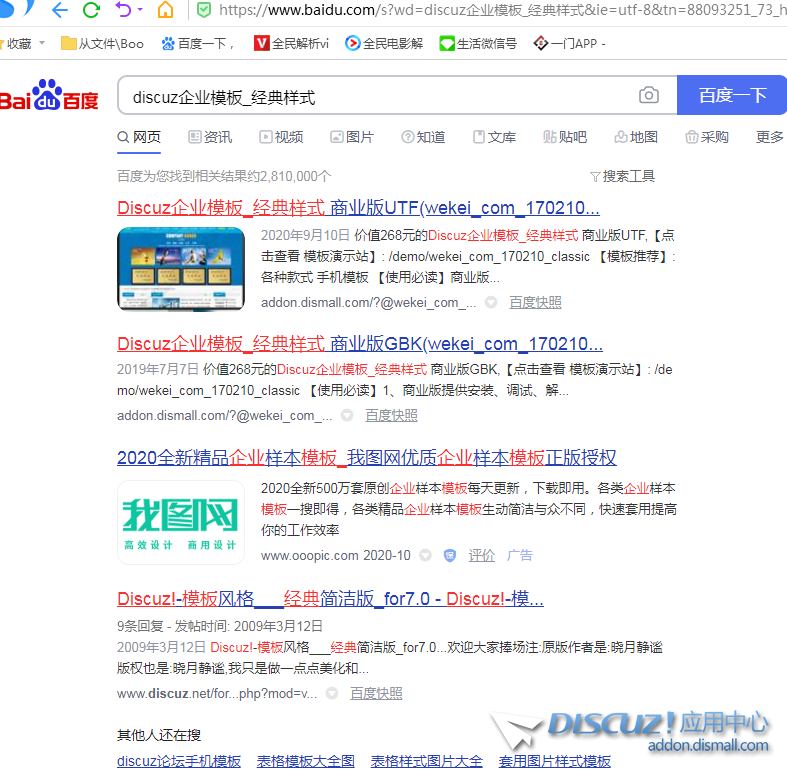Switch to the 知道 tab
Viewport: 787px width, 771px height.
[x=423, y=137]
